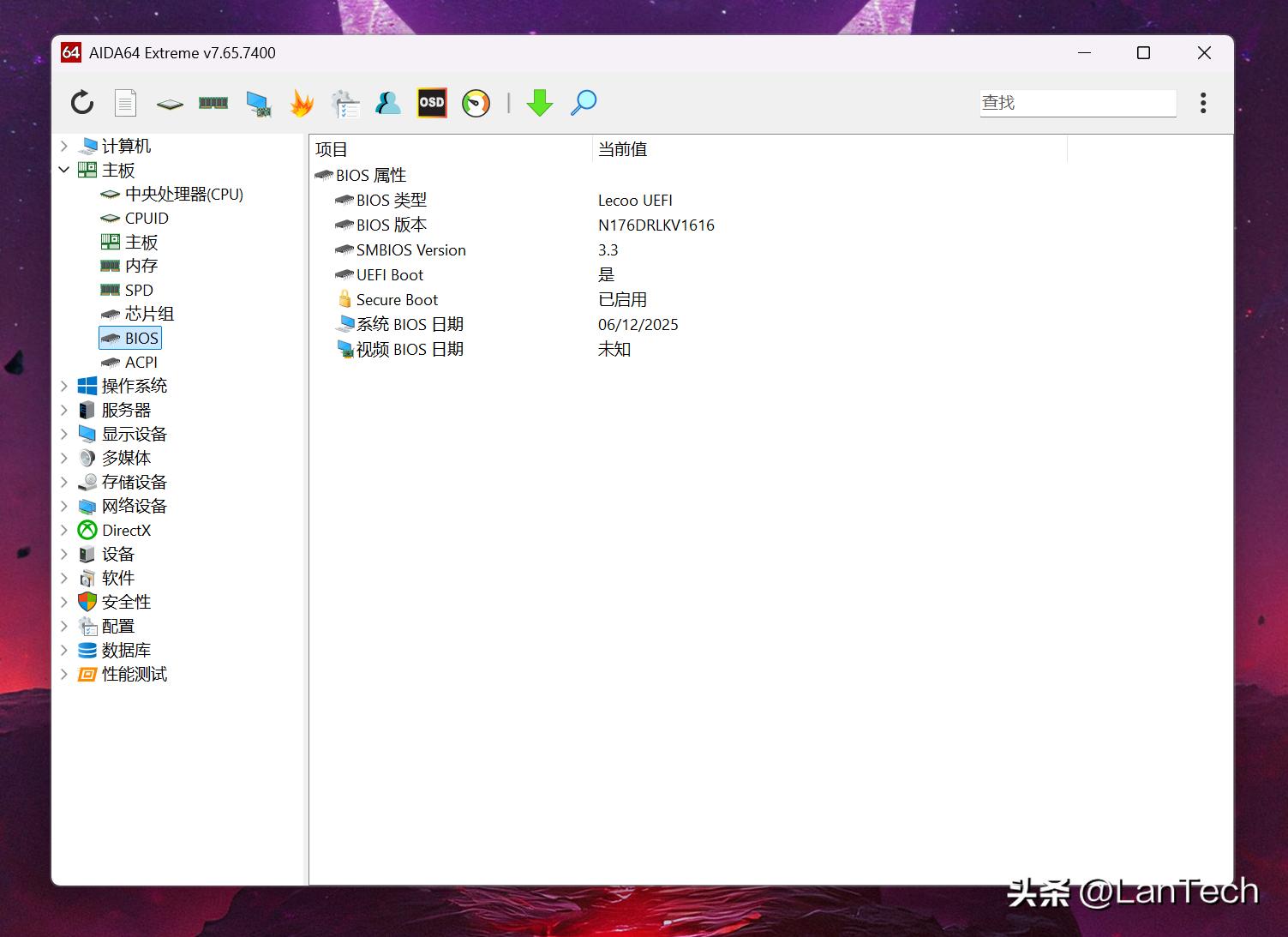Open the three-dot more menu
The height and width of the screenshot is (937, 1288).
[1203, 103]
